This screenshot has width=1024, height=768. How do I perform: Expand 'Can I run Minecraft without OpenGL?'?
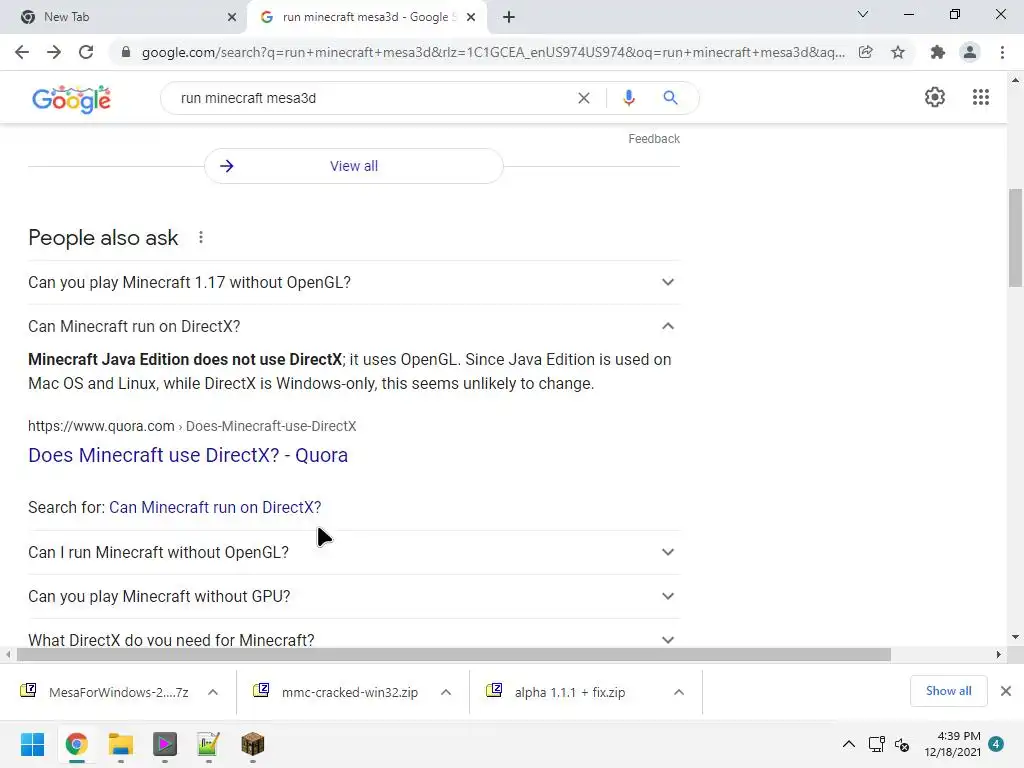[x=353, y=552]
